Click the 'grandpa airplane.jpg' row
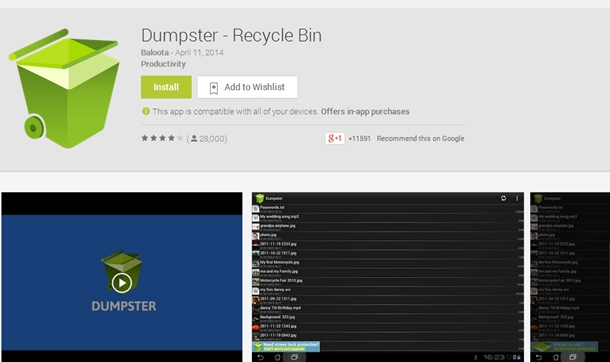This screenshot has width=610, height=362. 388,227
